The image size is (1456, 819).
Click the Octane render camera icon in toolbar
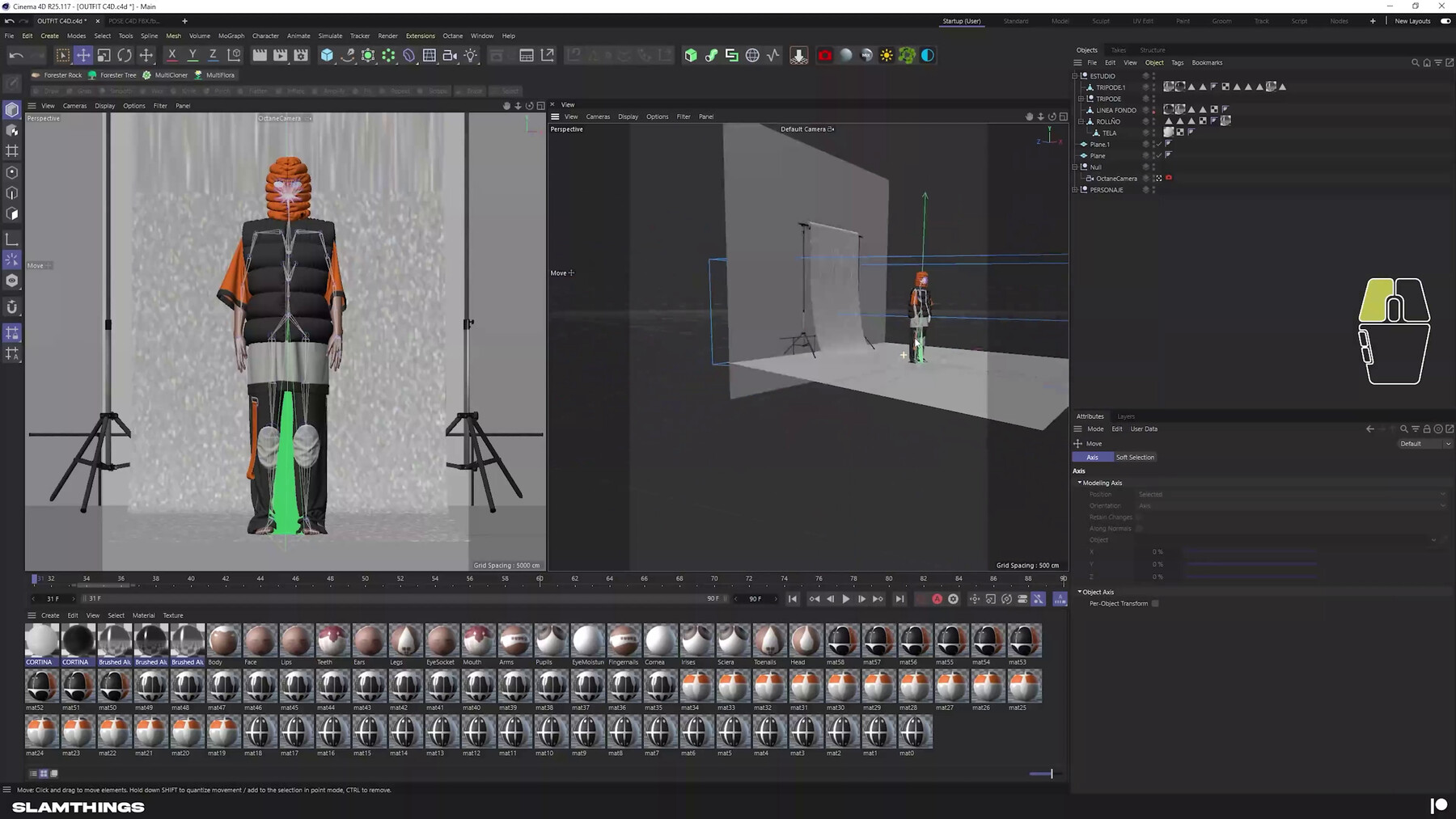pyautogui.click(x=824, y=55)
